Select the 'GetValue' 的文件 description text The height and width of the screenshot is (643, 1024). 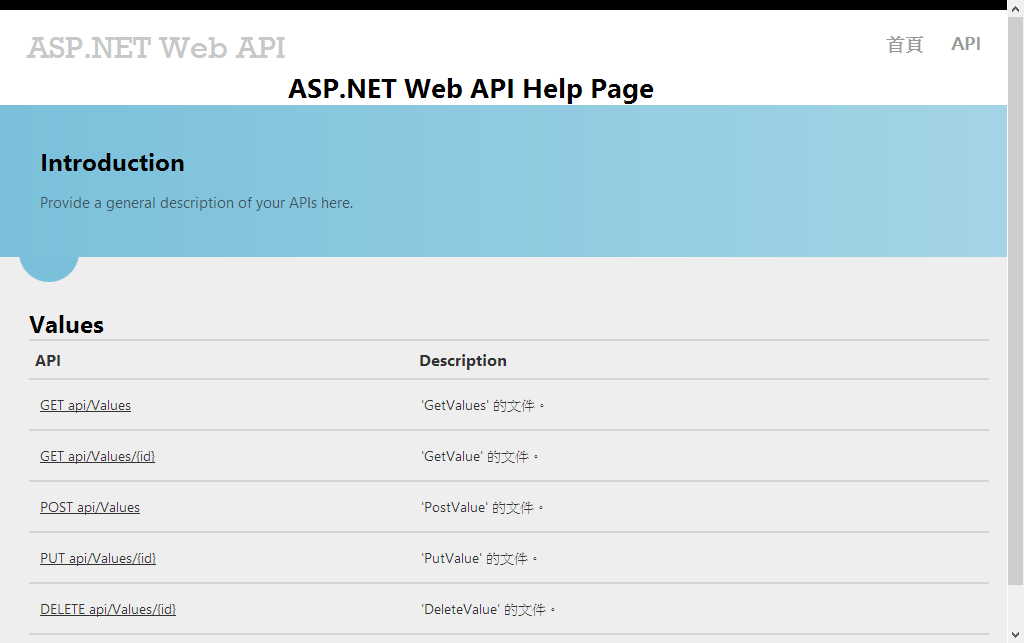(x=480, y=456)
